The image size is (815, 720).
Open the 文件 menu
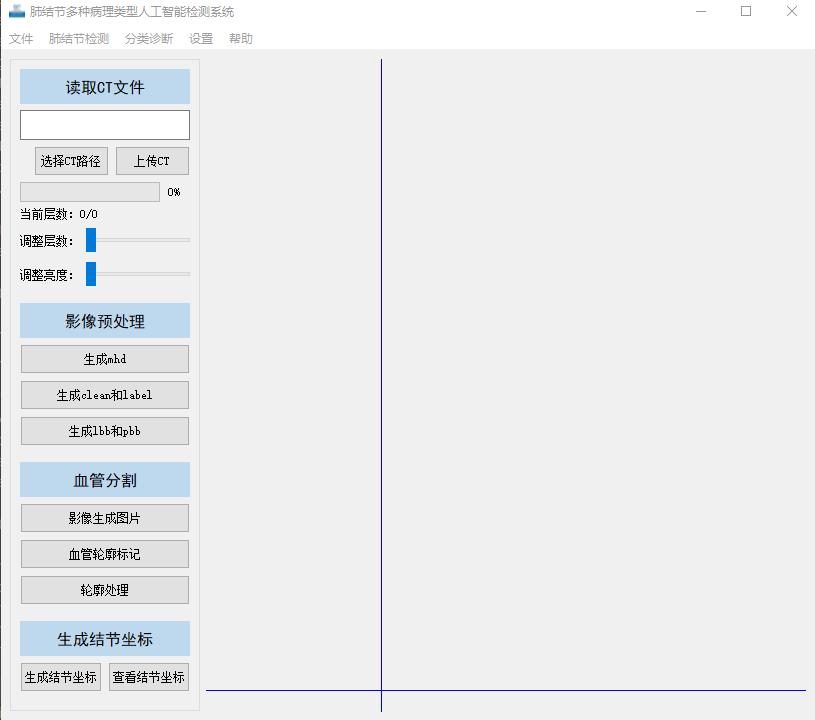(x=21, y=38)
